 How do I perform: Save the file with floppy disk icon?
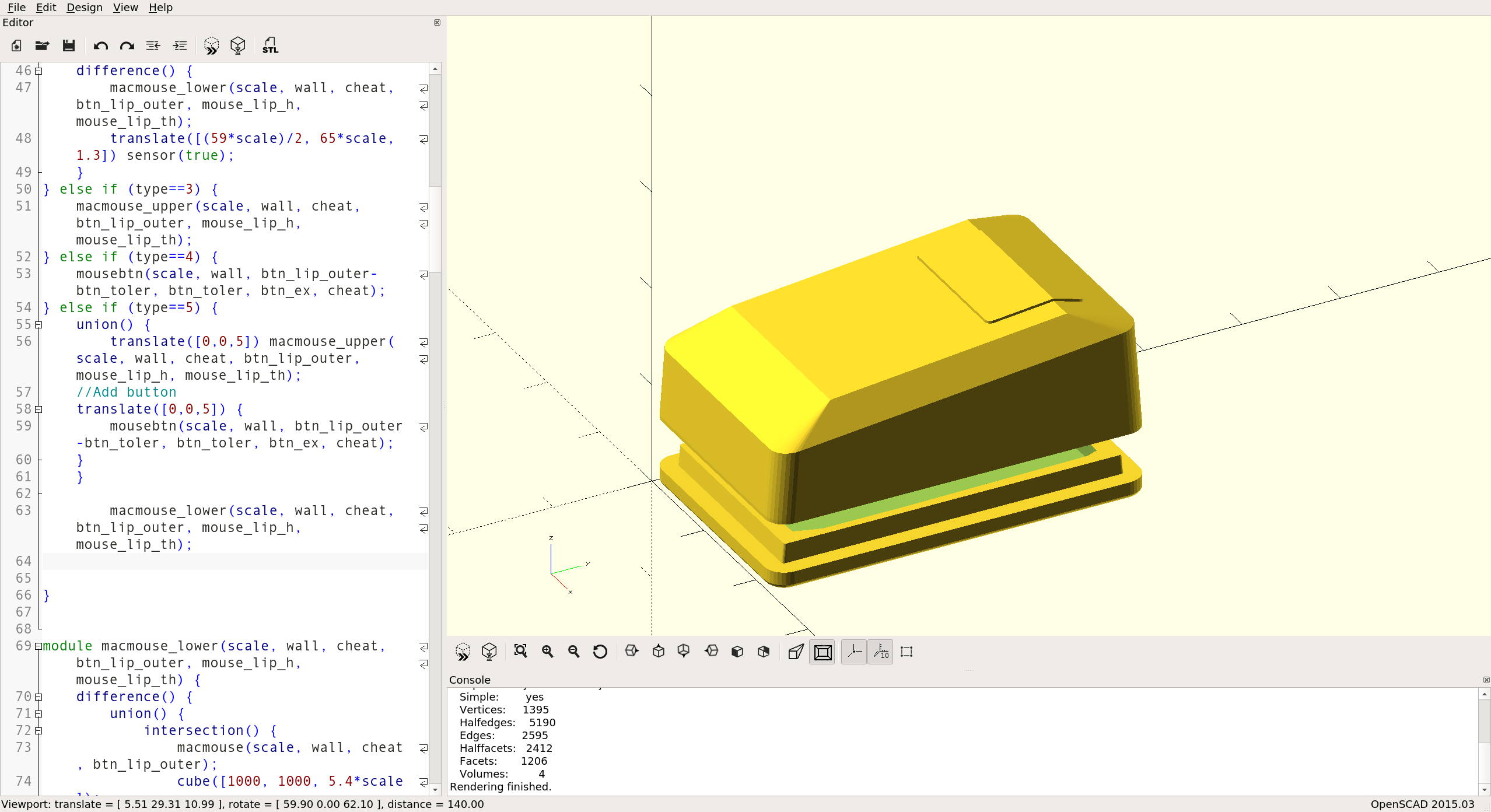[69, 45]
